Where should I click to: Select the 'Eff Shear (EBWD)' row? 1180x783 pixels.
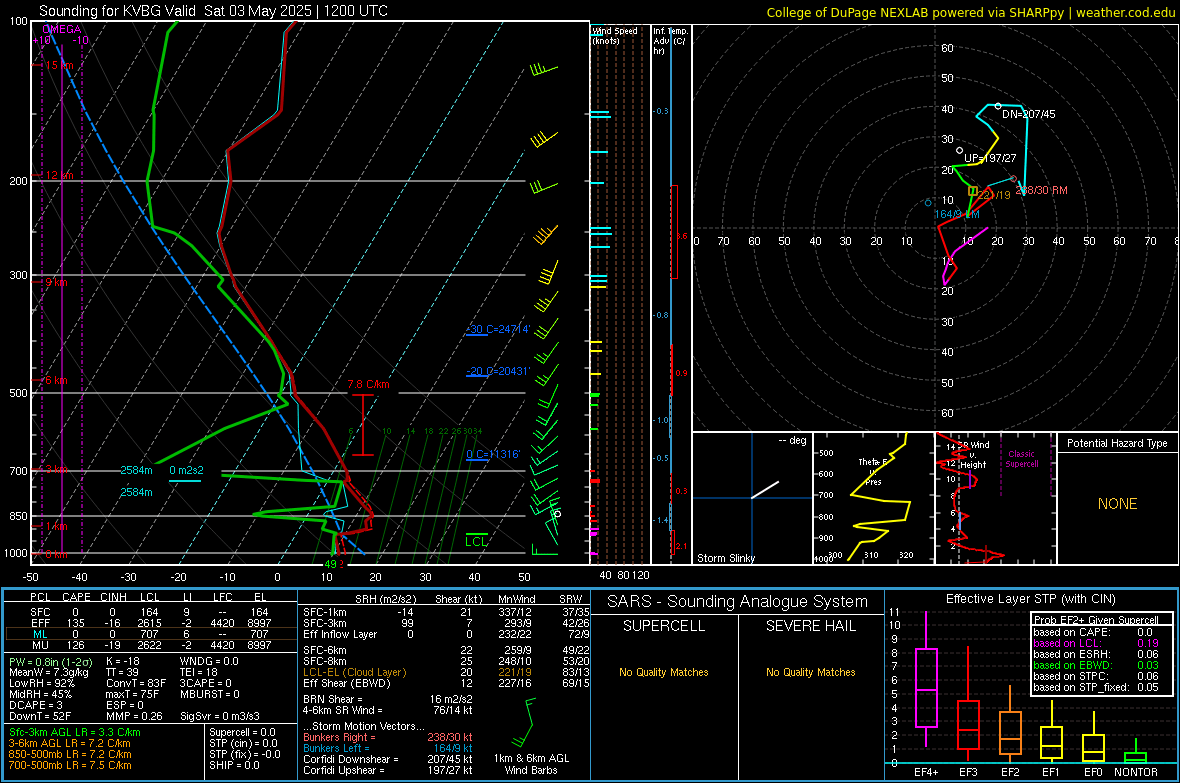point(446,684)
